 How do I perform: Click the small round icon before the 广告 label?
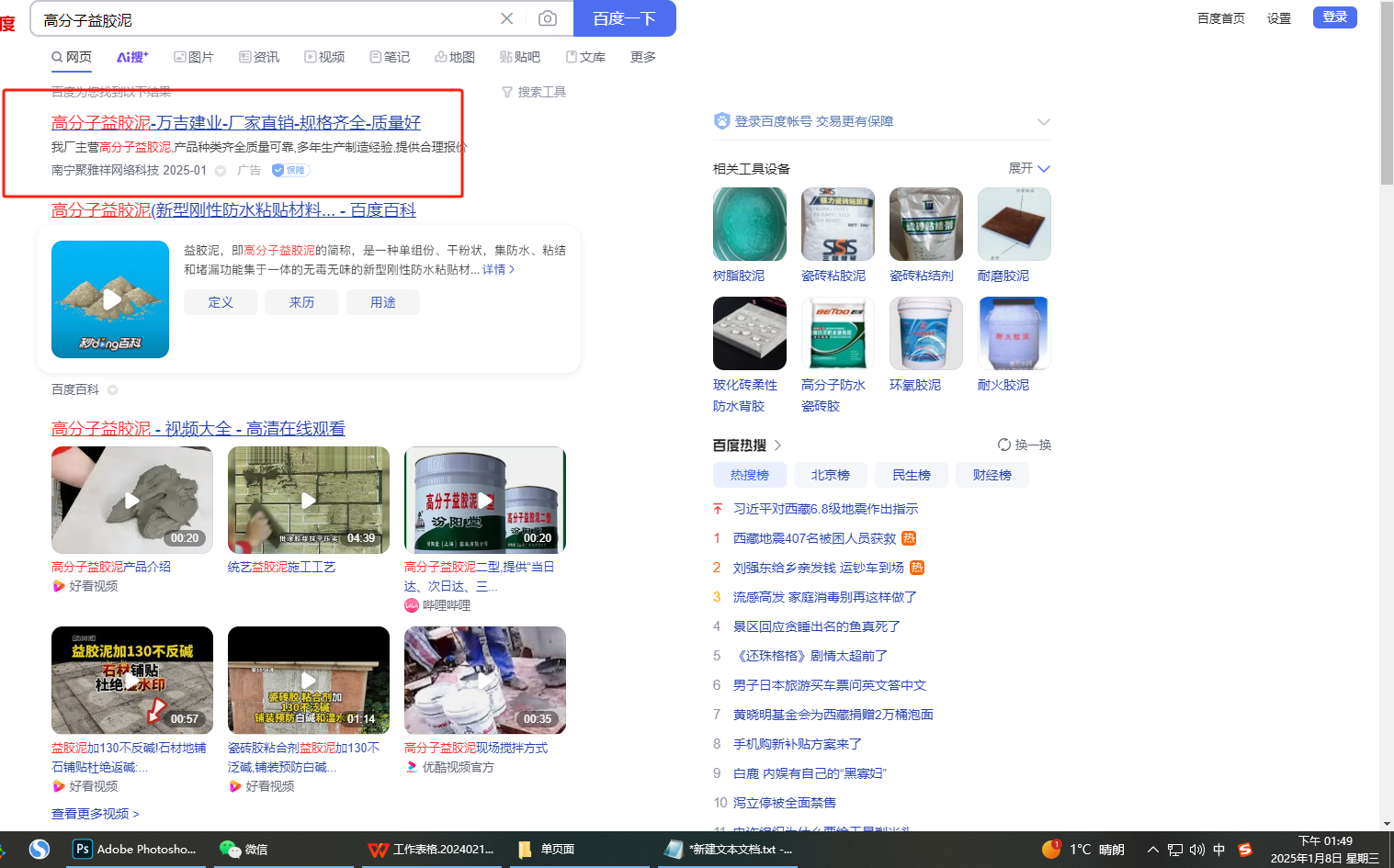221,171
